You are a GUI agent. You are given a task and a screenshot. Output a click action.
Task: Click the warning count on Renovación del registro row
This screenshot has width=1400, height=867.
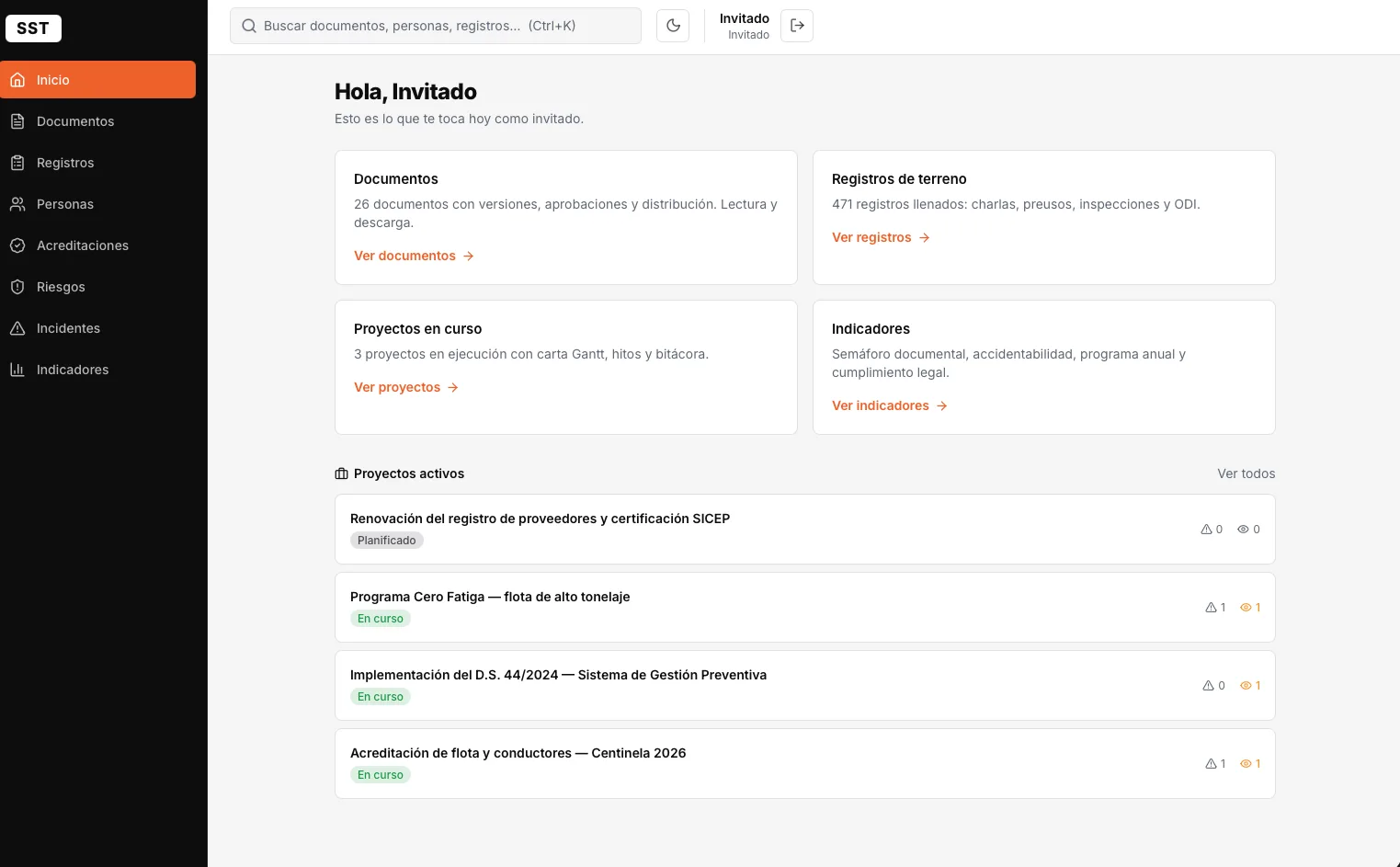pyautogui.click(x=1212, y=530)
